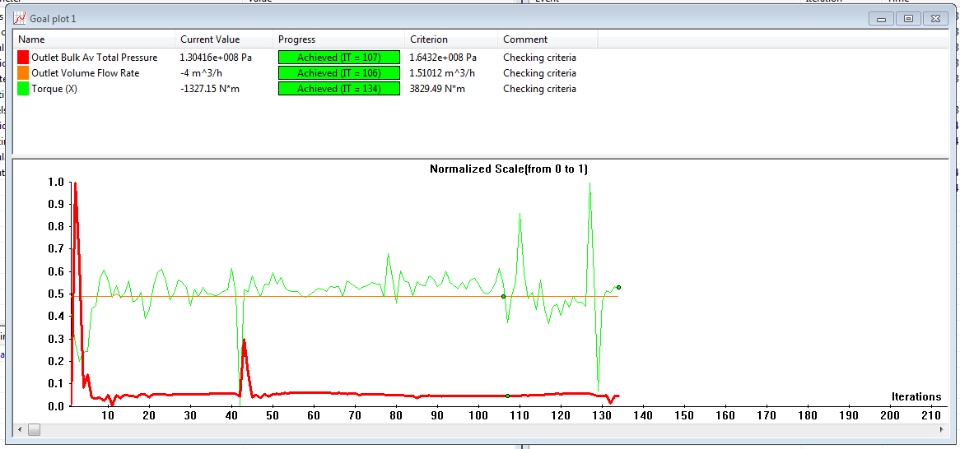Click the criterion 1.6432e+008 Pa
The width and height of the screenshot is (960, 449).
tap(443, 58)
